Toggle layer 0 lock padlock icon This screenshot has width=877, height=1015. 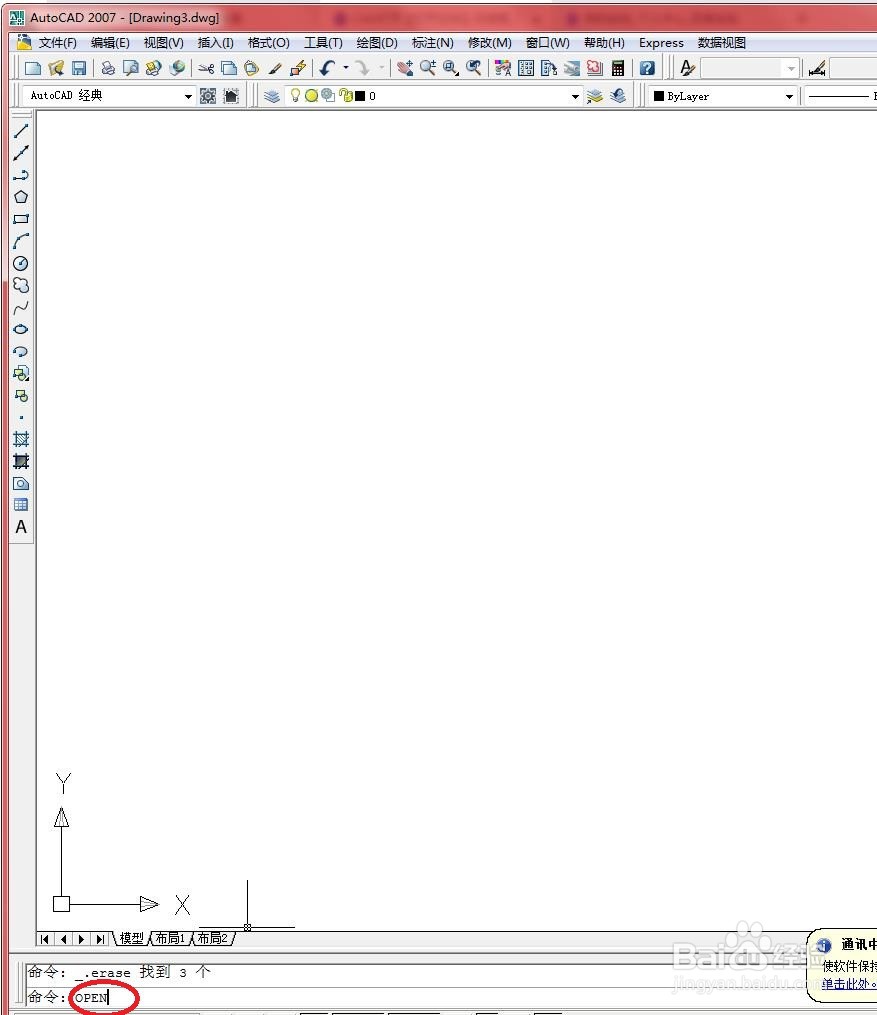click(345, 96)
